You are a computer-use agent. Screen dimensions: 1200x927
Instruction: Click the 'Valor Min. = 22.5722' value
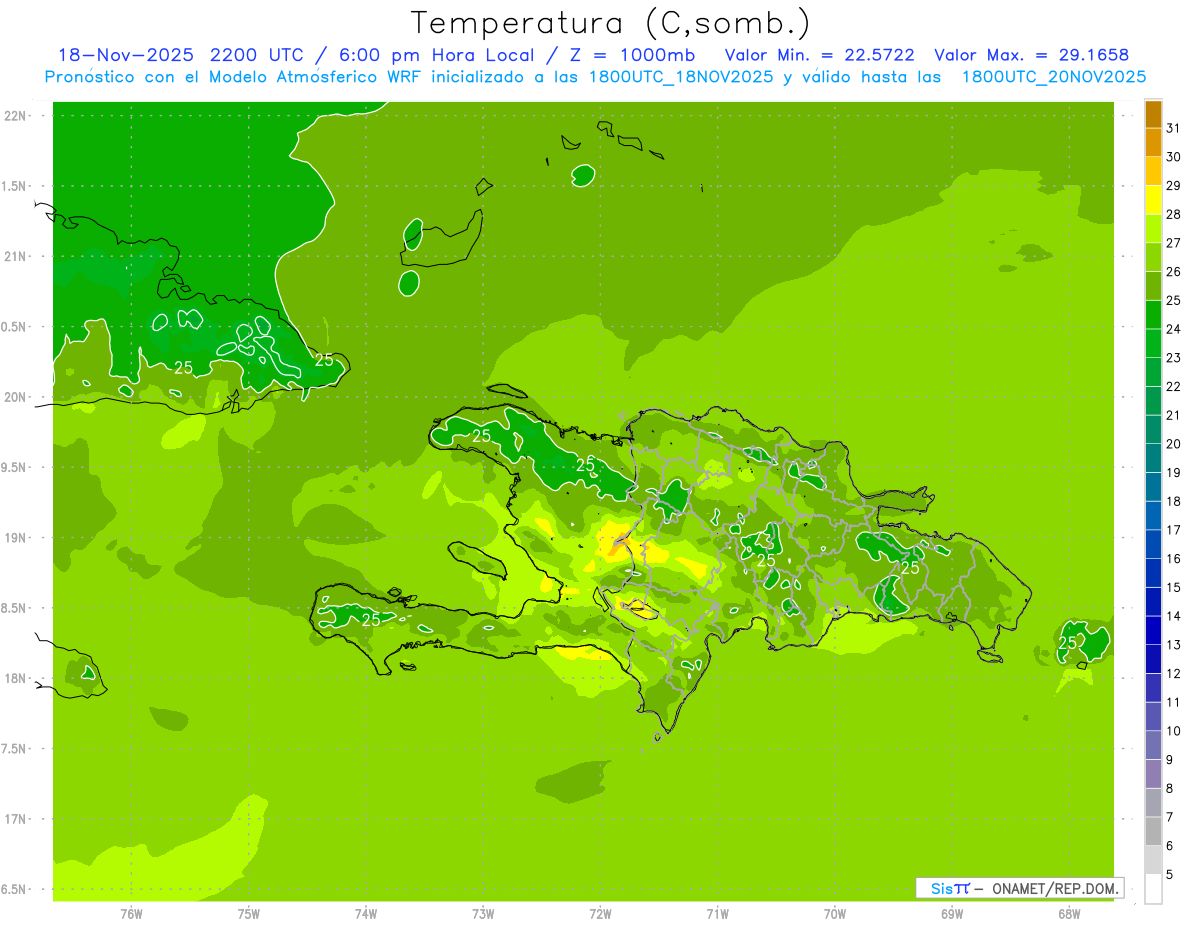point(818,55)
